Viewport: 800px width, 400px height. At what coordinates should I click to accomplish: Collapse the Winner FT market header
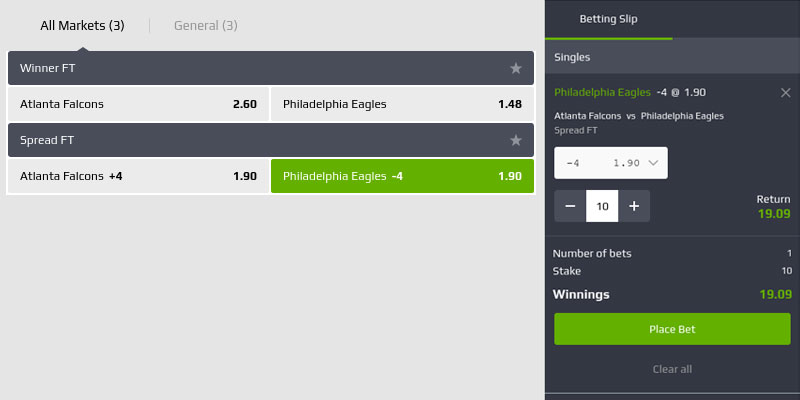click(x=250, y=68)
